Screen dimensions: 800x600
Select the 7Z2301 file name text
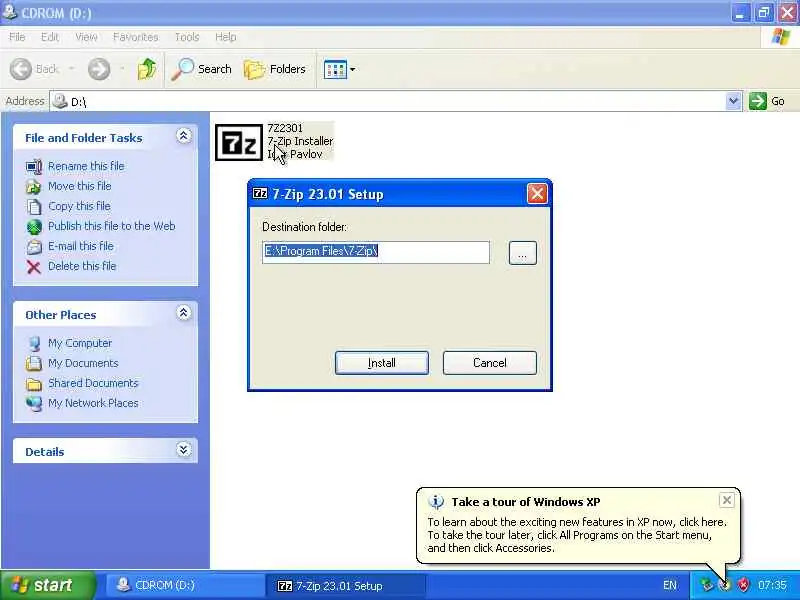pyautogui.click(x=285, y=128)
